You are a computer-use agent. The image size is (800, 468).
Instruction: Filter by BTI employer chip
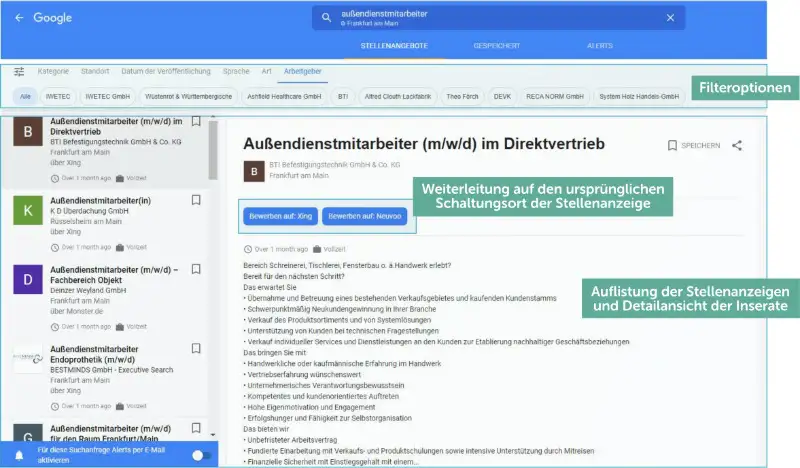(x=343, y=96)
